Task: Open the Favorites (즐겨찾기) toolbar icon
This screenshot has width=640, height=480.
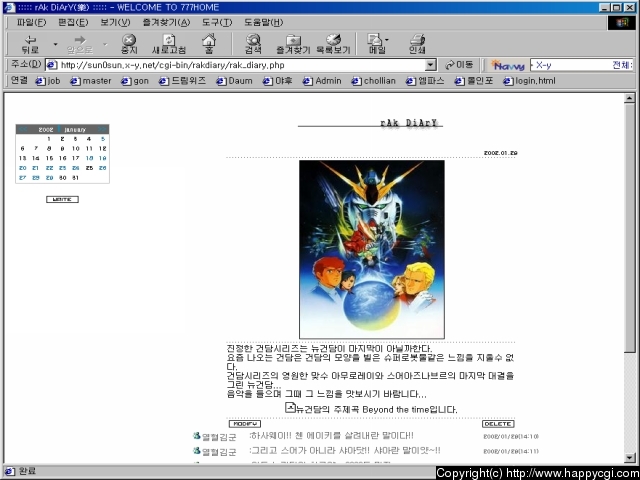Action: 293,44
